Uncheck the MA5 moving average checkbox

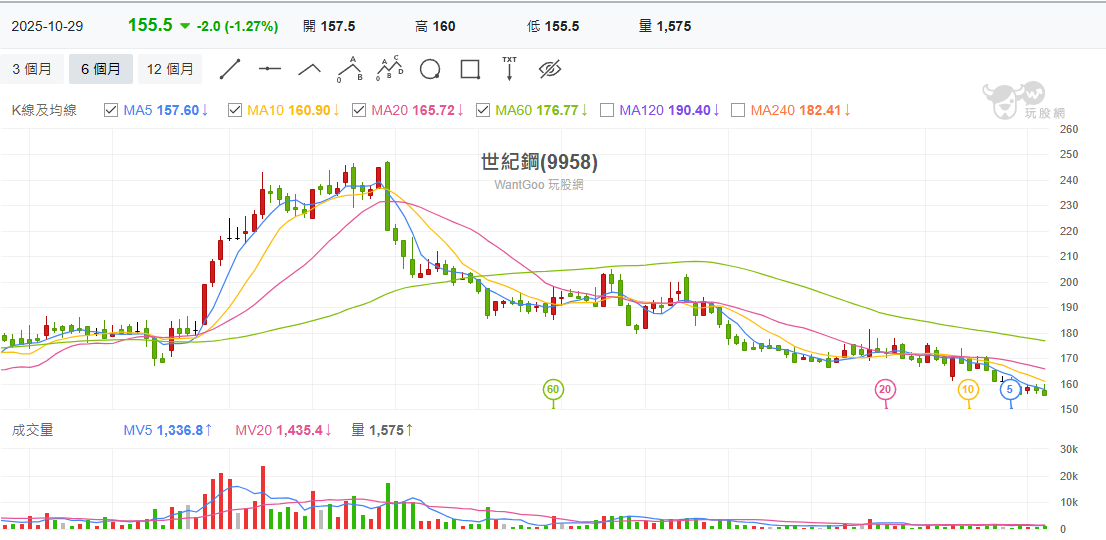coord(112,110)
